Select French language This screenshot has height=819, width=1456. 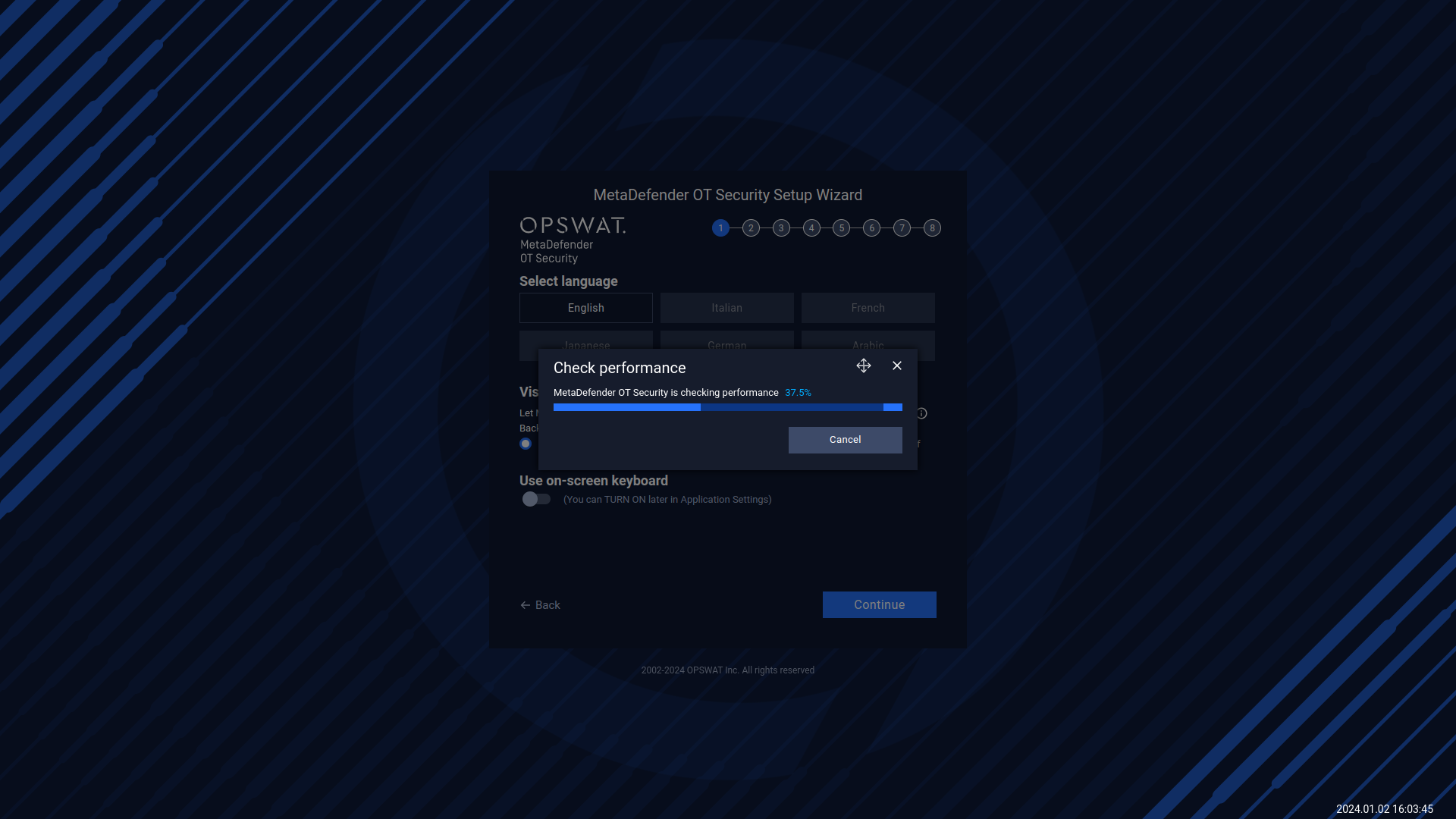(x=868, y=308)
